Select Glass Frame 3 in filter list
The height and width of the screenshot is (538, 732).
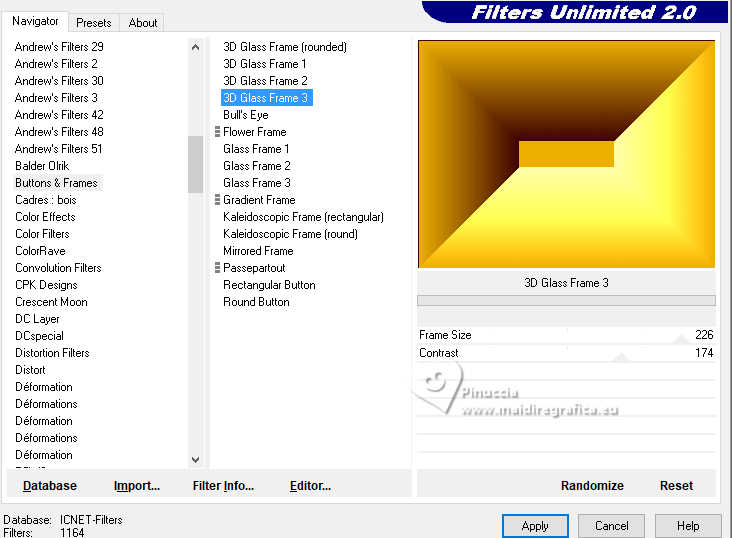click(257, 183)
